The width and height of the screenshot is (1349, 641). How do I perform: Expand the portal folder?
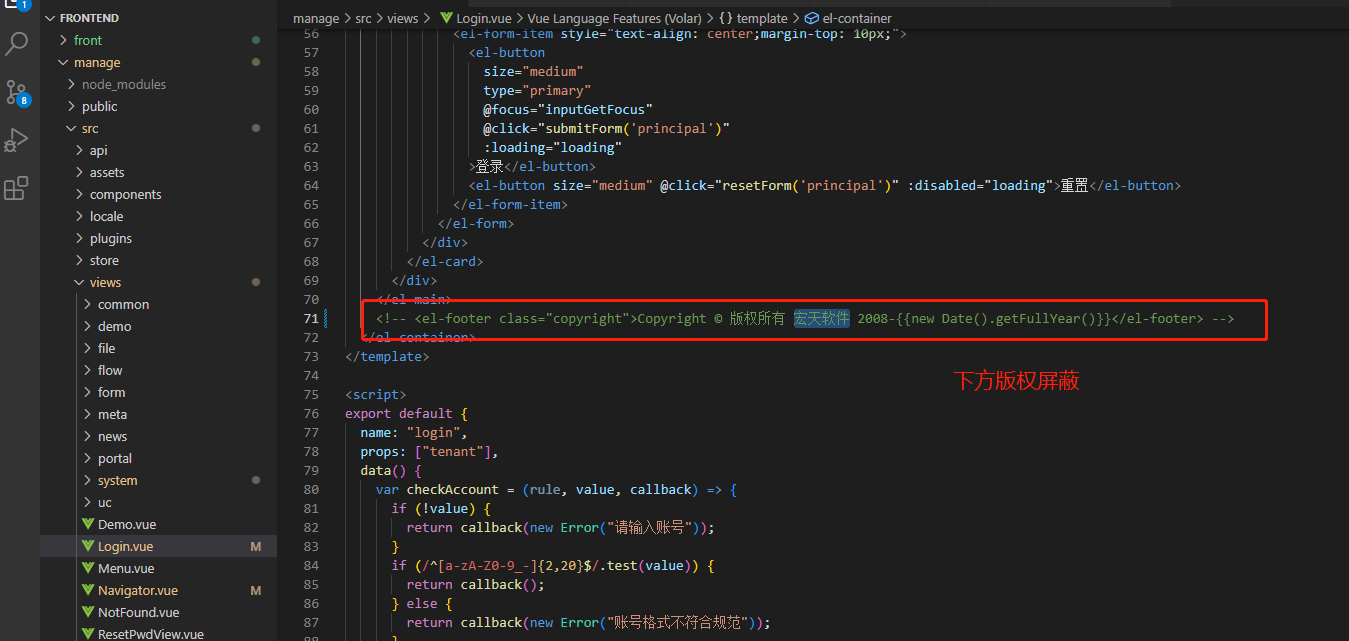(x=115, y=458)
